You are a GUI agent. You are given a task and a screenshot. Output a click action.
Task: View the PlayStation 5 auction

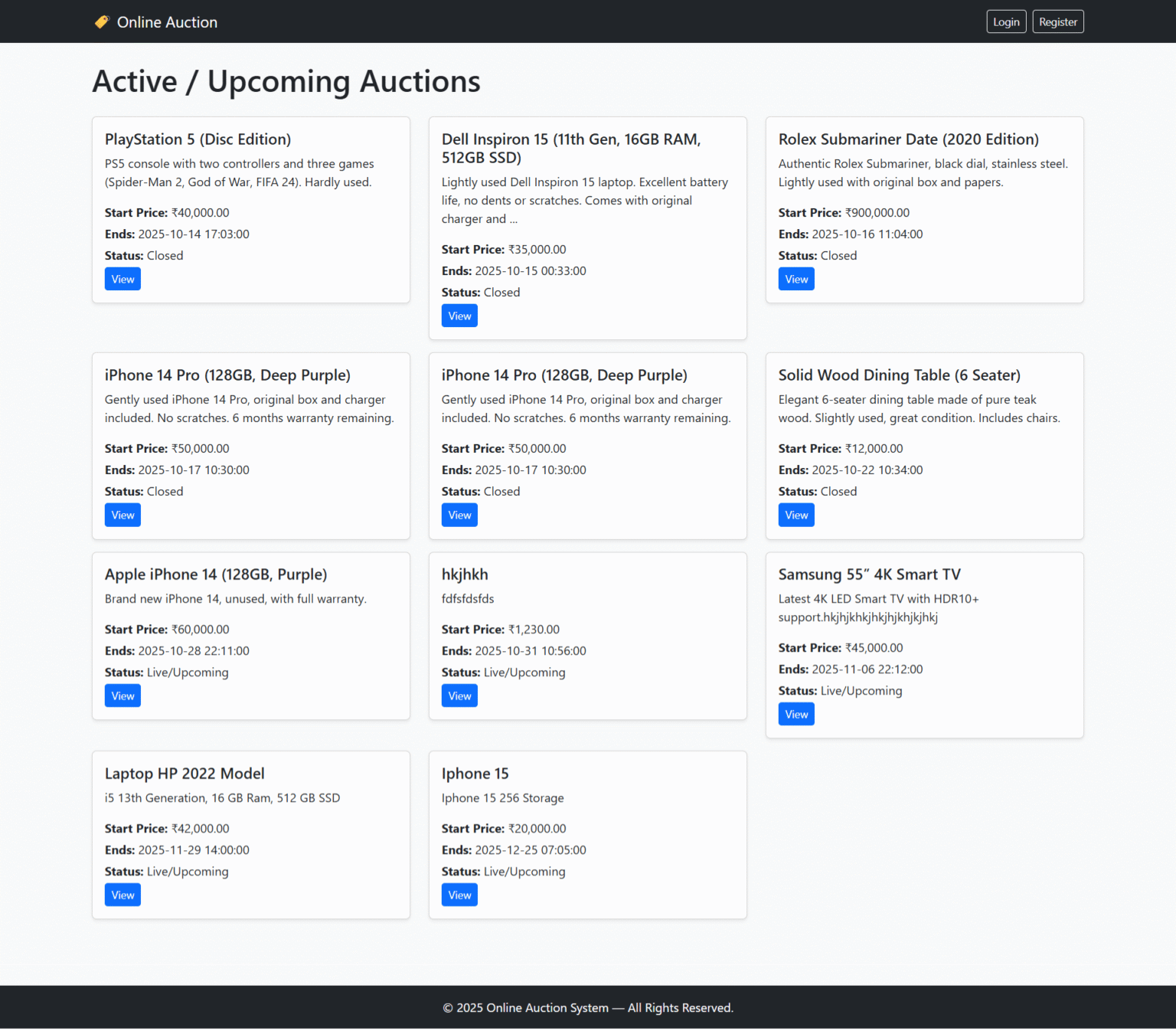[x=122, y=279]
